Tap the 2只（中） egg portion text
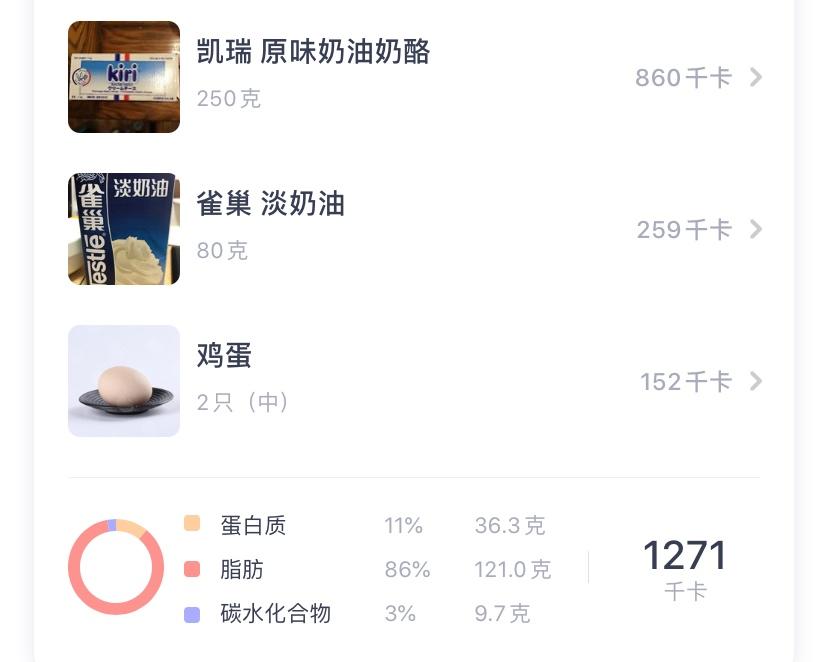Screen dimensions: 828x662 (243, 403)
